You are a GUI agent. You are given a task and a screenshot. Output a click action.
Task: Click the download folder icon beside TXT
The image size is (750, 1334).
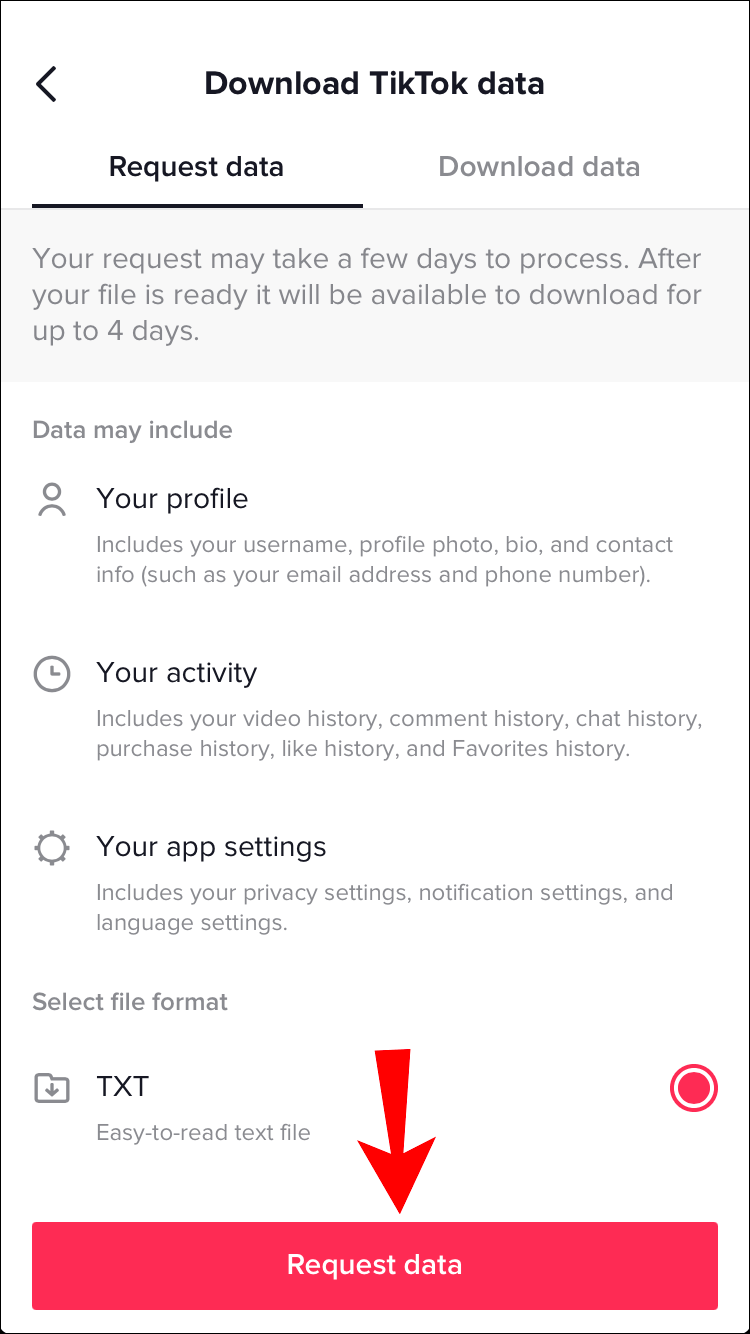pyautogui.click(x=52, y=1087)
